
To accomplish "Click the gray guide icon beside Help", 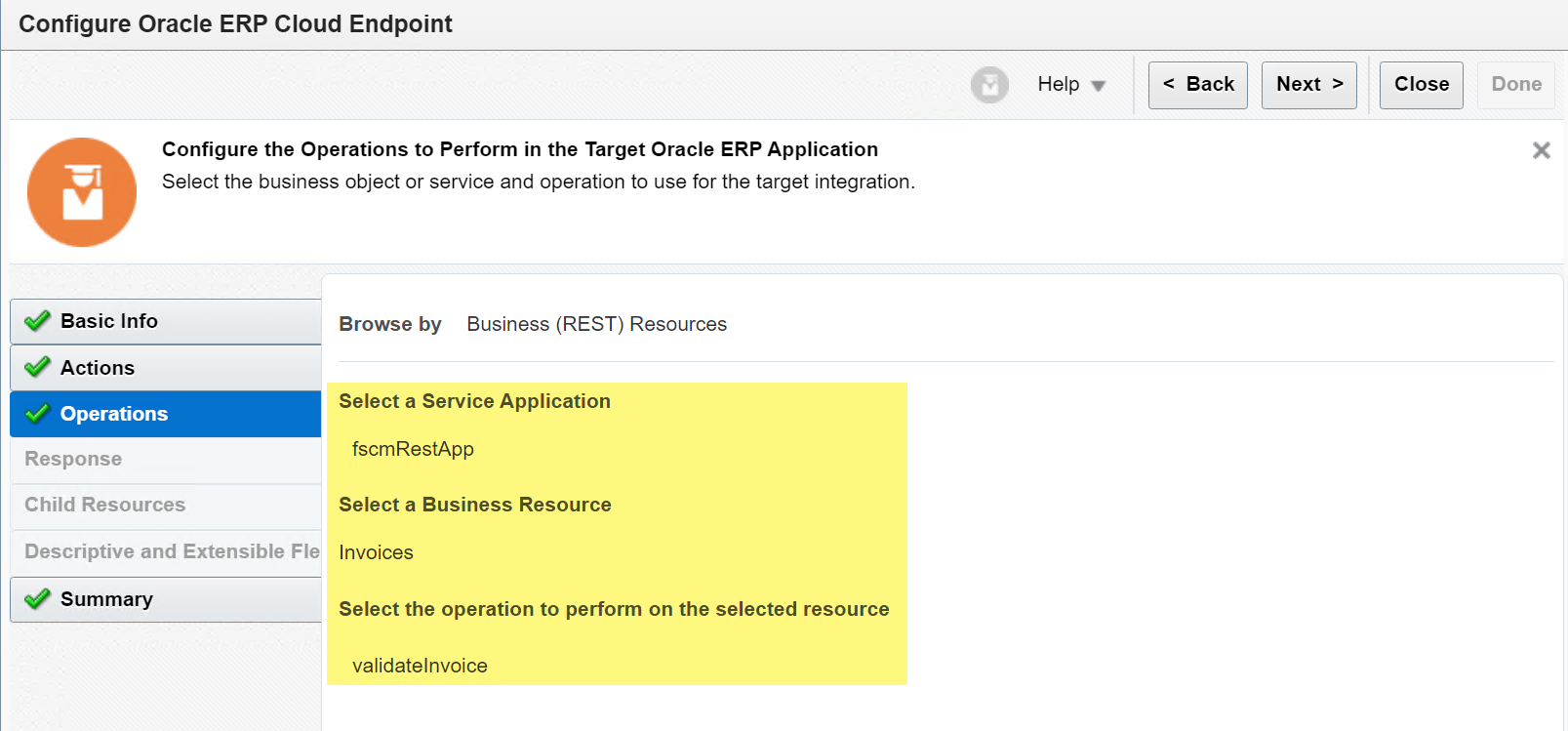I will pos(989,85).
